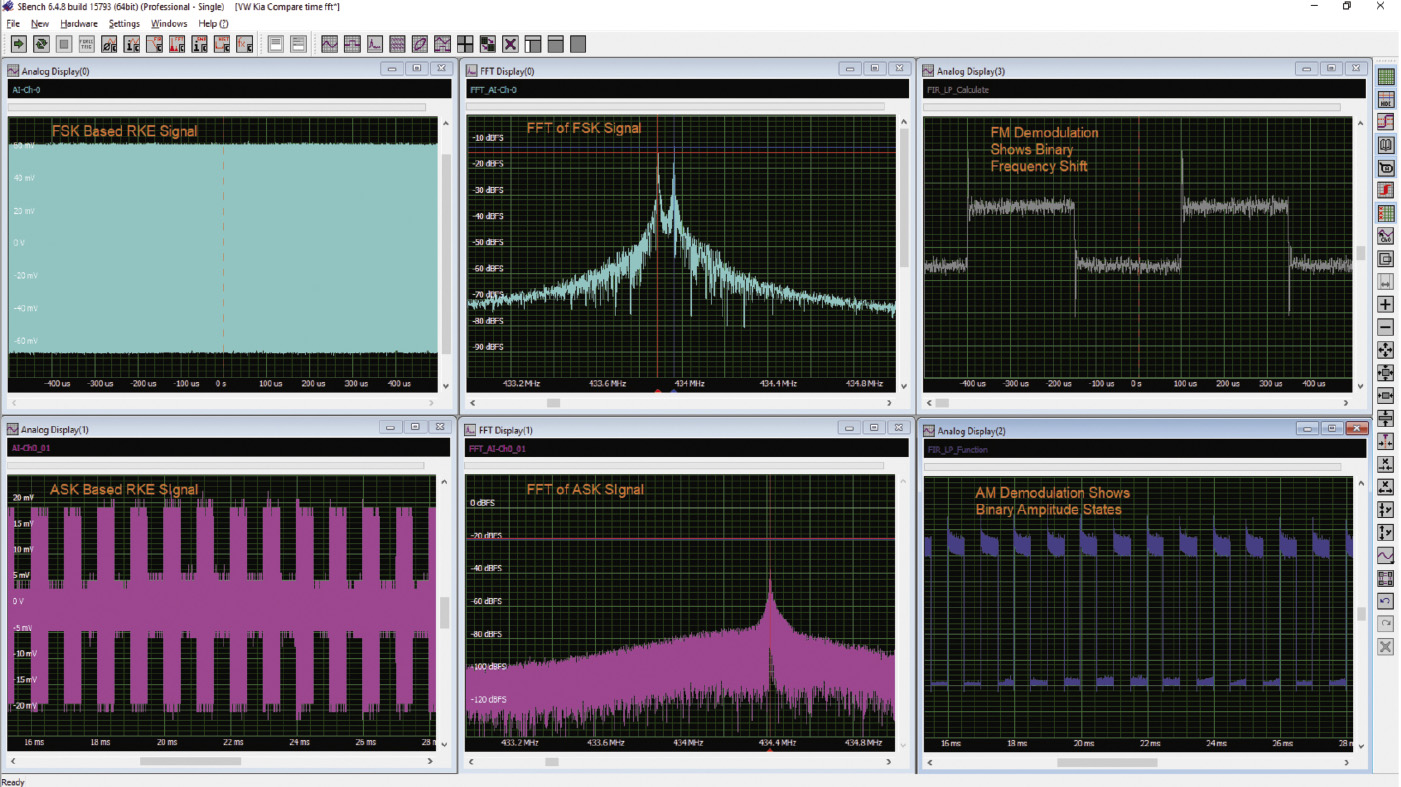
Task: Click the horizontal scrollbar thumb in Analog Display(2)
Action: [x=1107, y=762]
